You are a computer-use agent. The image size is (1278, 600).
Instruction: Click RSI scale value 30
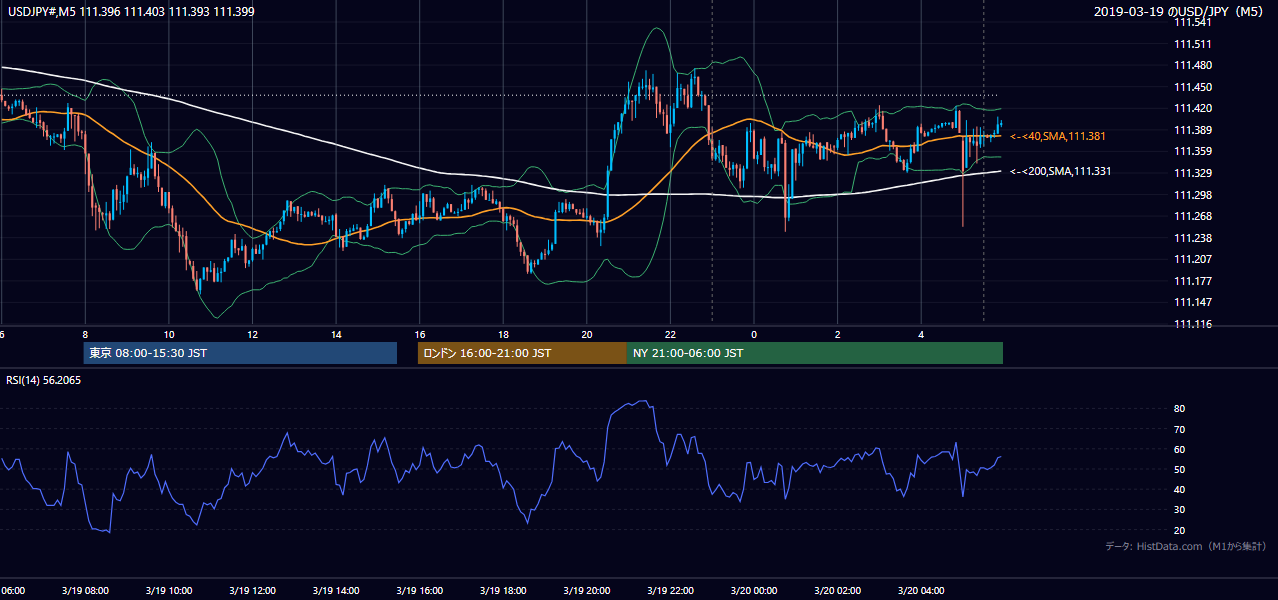[1180, 510]
